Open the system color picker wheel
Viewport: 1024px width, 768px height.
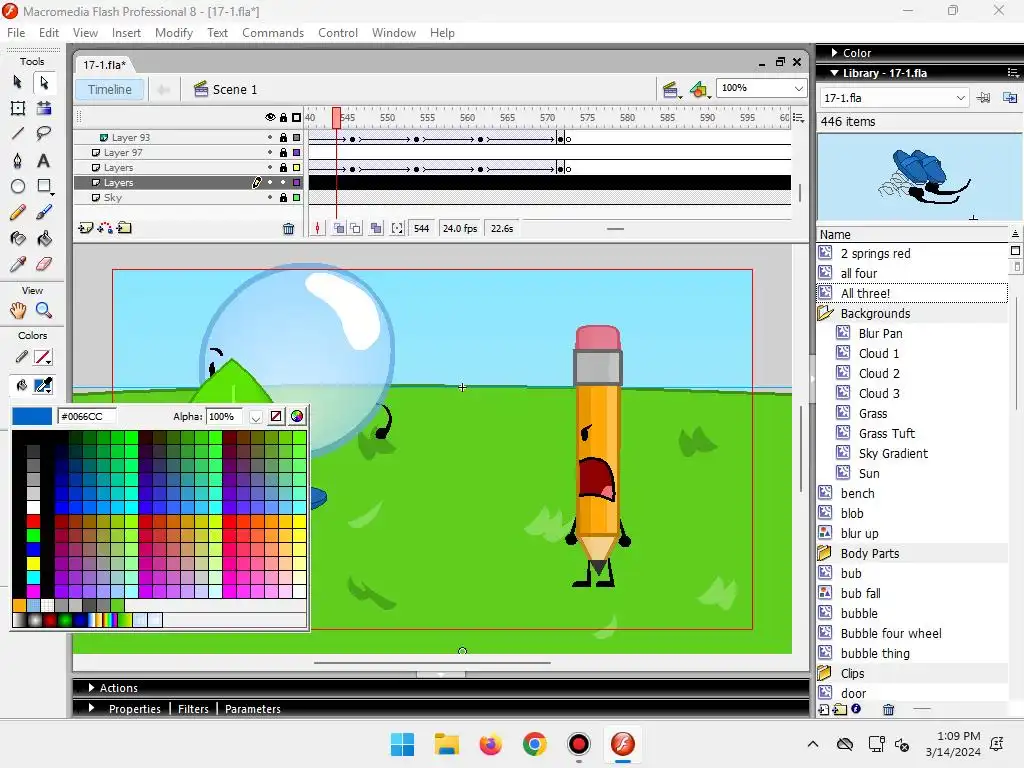pyautogui.click(x=297, y=417)
